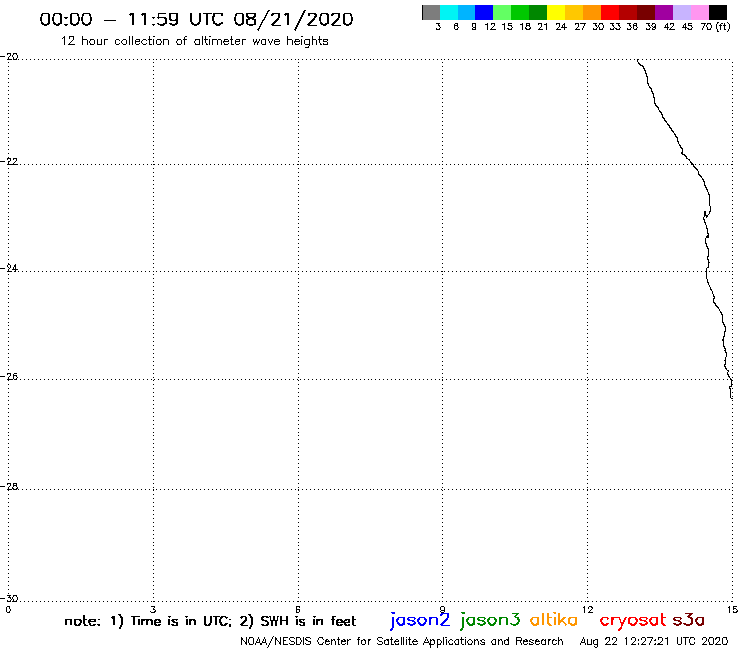Click the '-22' latitude axis label
This screenshot has height=650, width=740.
9,161
